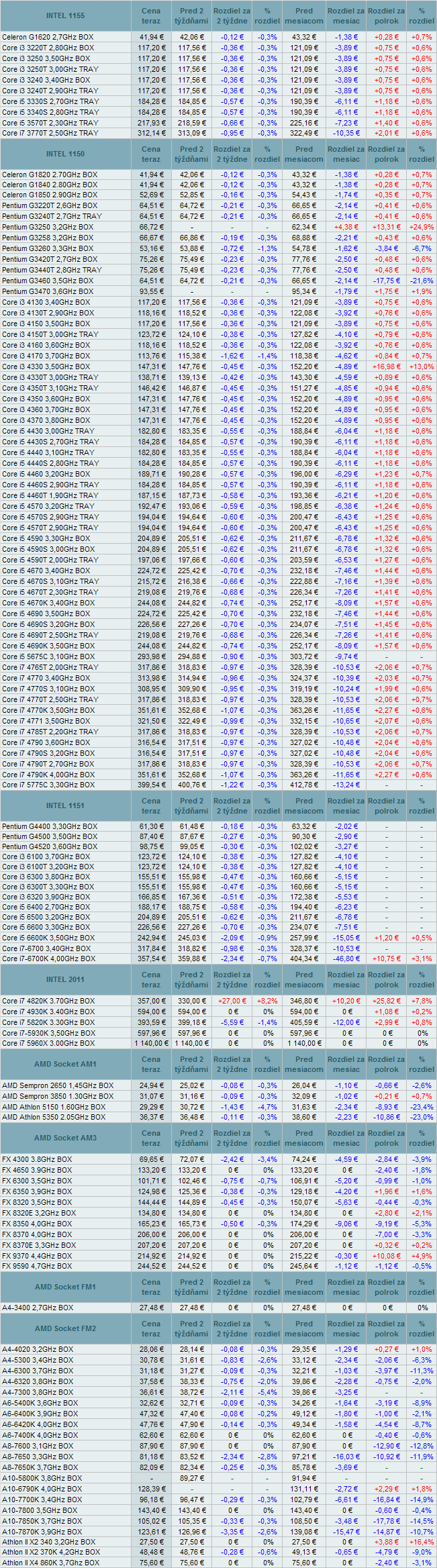Click the INTEL 1155 section header
This screenshot has width=437, height=1568.
coord(65,15)
